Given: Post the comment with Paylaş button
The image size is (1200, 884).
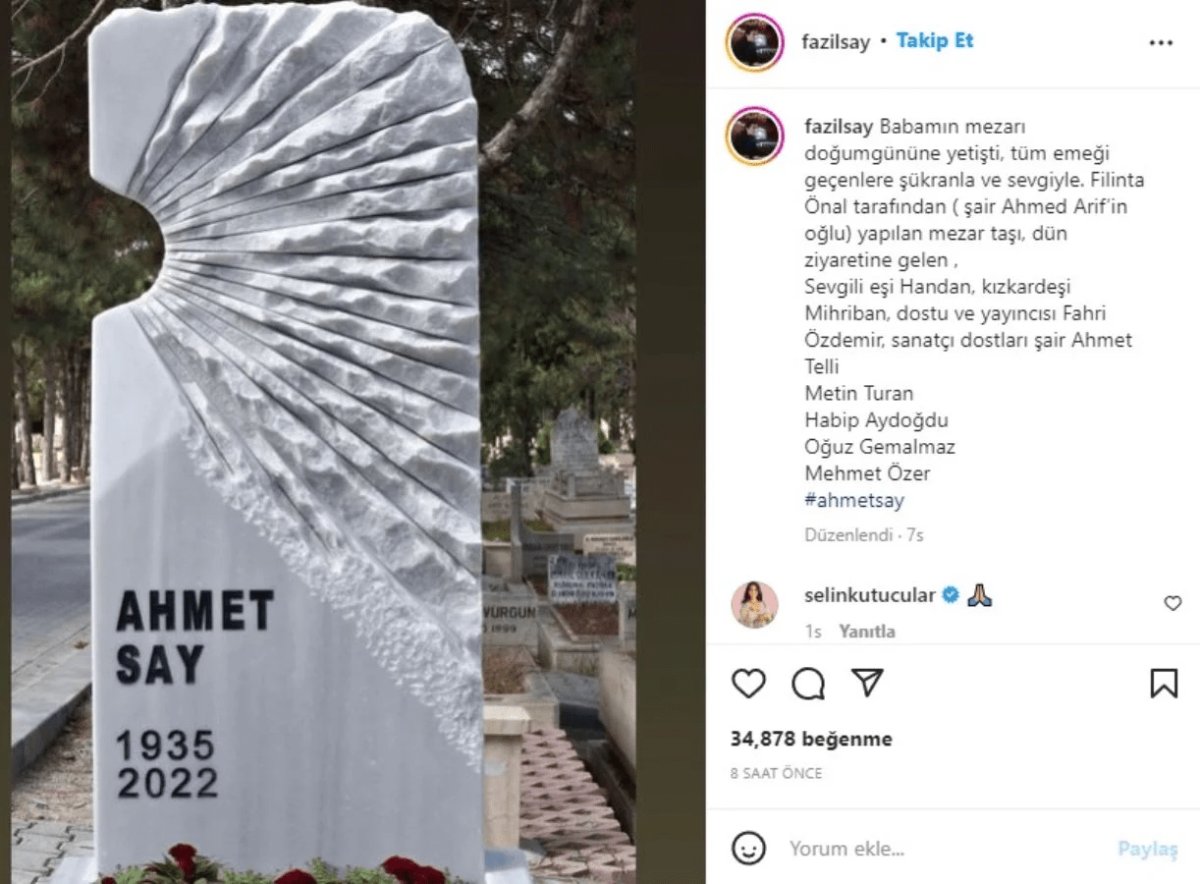Looking at the screenshot, I should click(1148, 849).
